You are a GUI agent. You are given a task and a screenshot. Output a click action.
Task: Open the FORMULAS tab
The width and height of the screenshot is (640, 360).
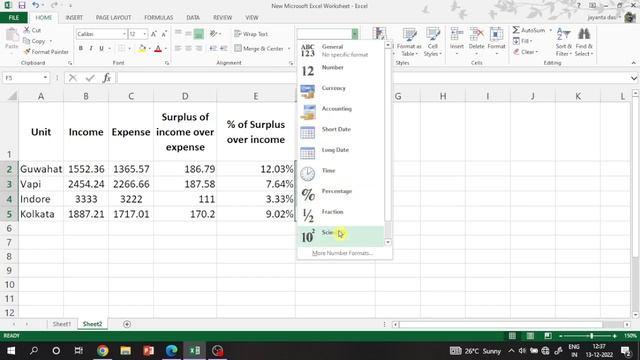click(x=158, y=18)
